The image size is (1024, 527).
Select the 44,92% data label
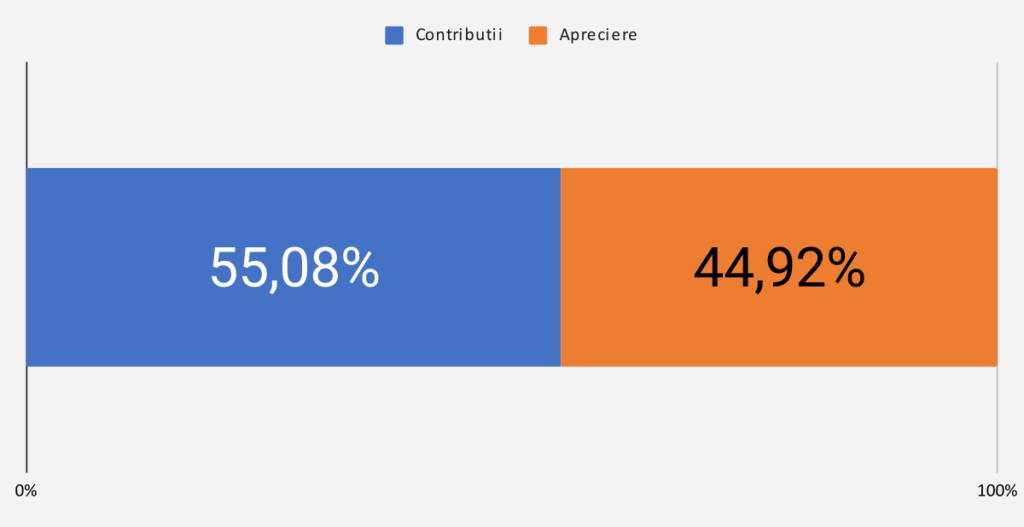point(779,268)
